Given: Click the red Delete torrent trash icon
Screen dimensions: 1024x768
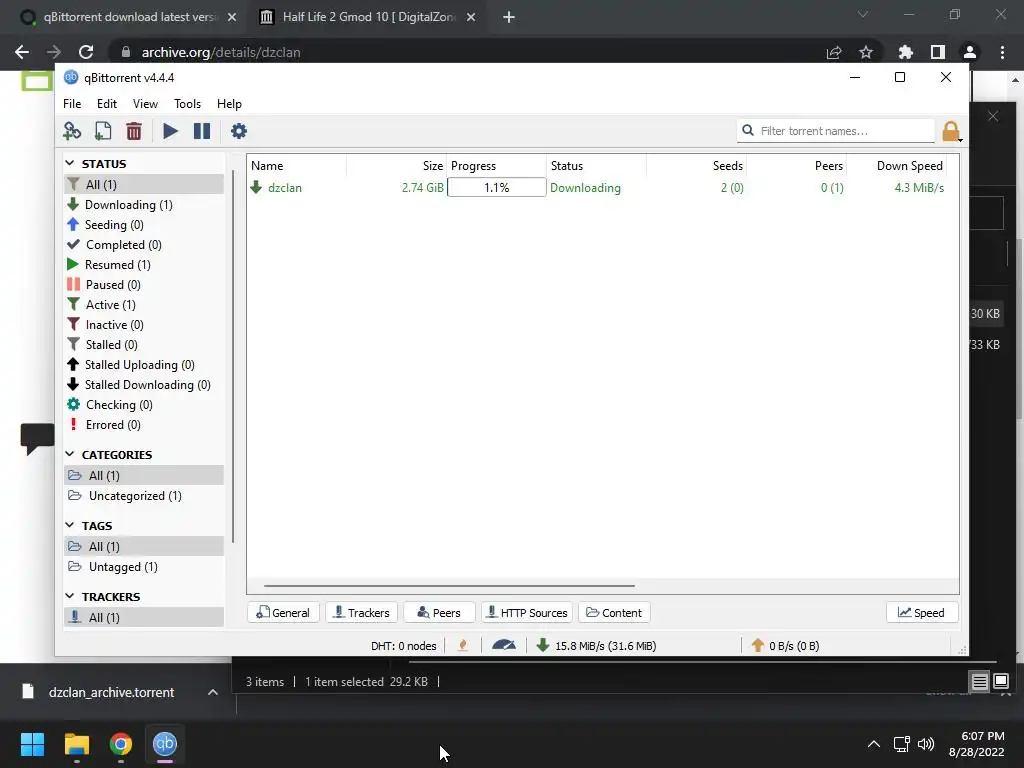Looking at the screenshot, I should coord(134,131).
